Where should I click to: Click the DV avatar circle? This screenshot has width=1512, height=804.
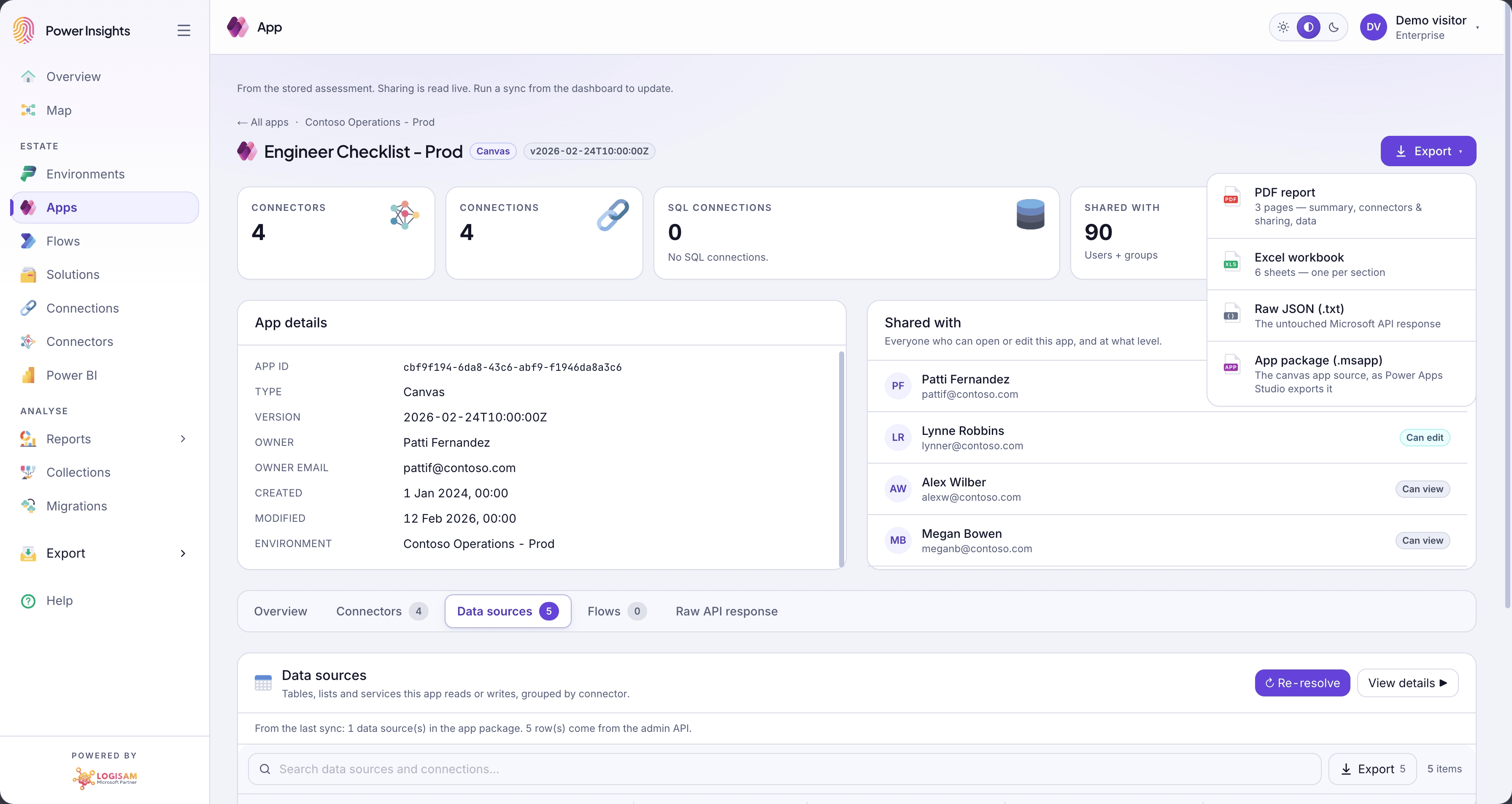pyautogui.click(x=1373, y=27)
